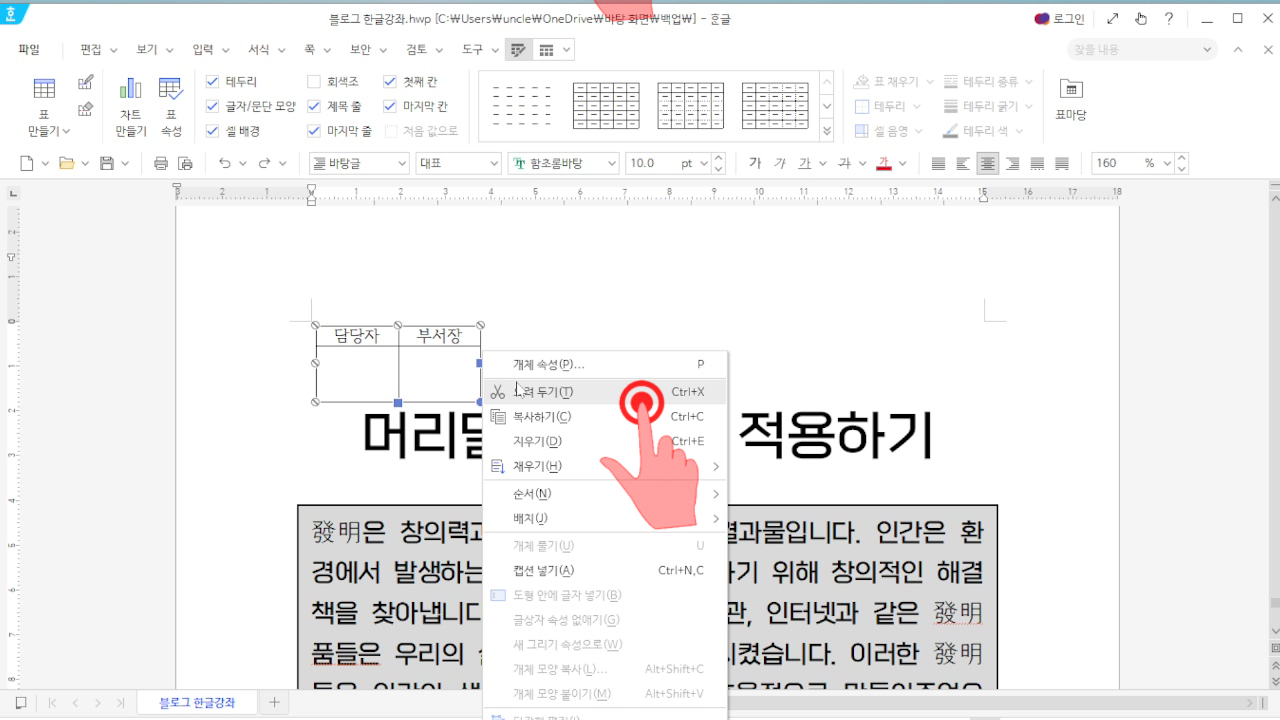Click the table design tab icon
This screenshot has width=1280, height=720.
coord(518,49)
